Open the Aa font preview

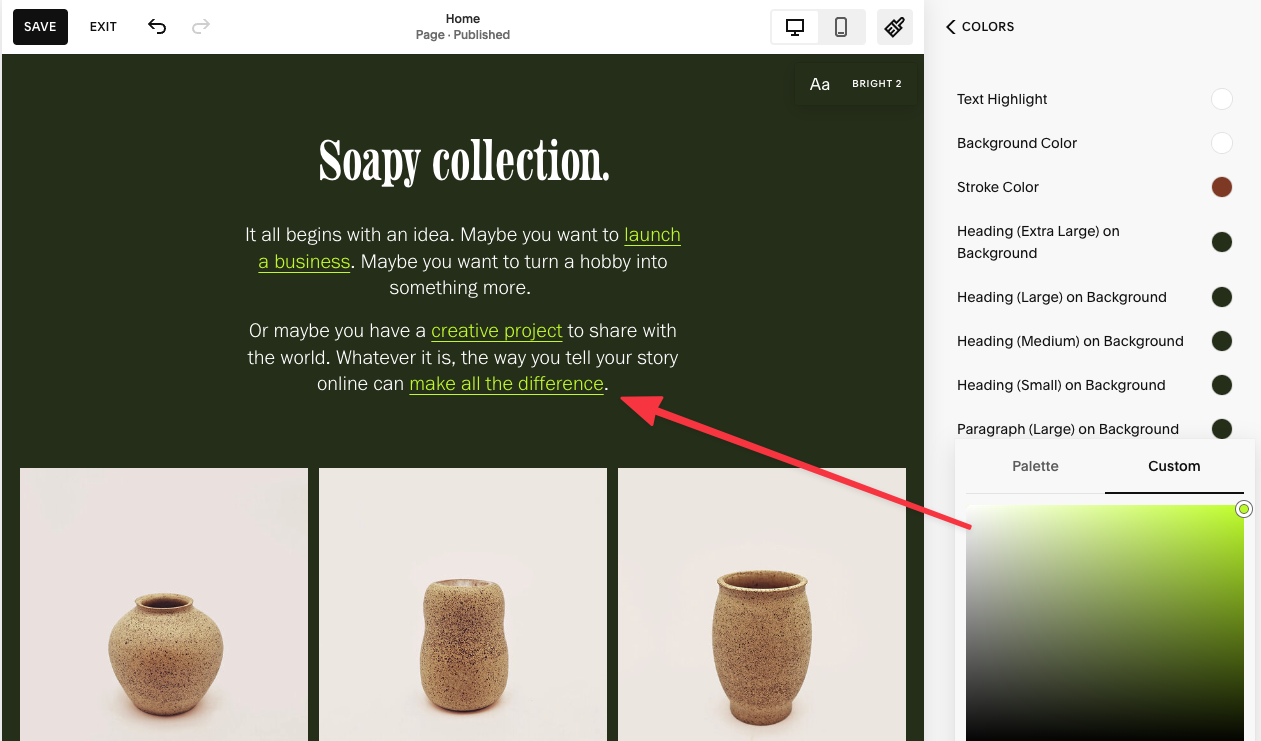pyautogui.click(x=820, y=84)
